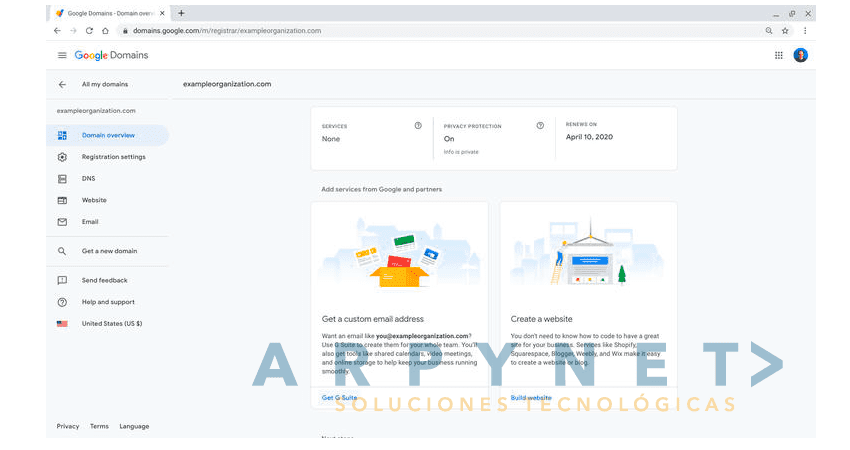Open the Chrome three-dot menu
Screen dimensions: 850x450
tap(805, 31)
